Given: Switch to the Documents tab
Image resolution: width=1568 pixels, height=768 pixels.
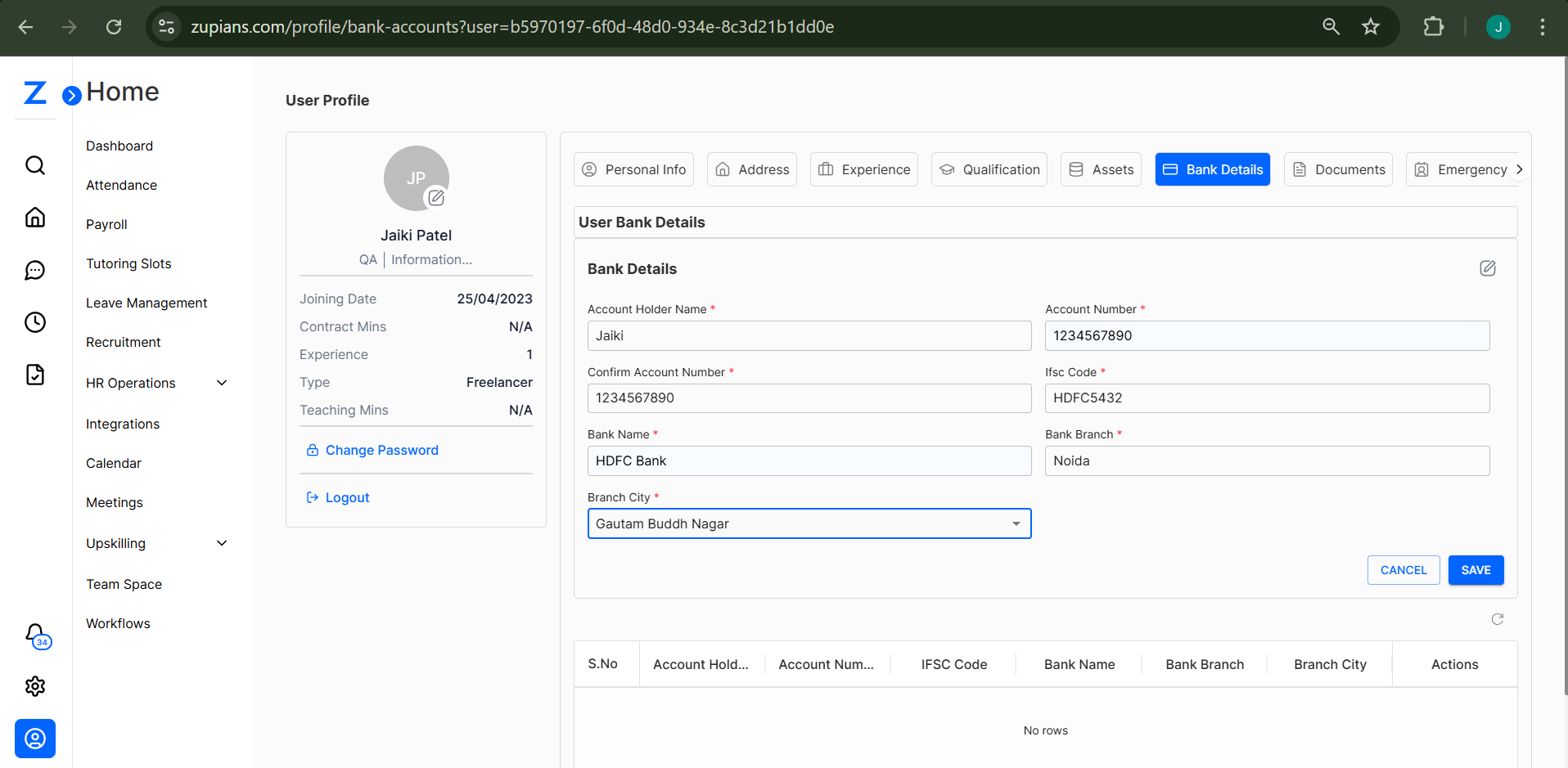Looking at the screenshot, I should pyautogui.click(x=1337, y=169).
